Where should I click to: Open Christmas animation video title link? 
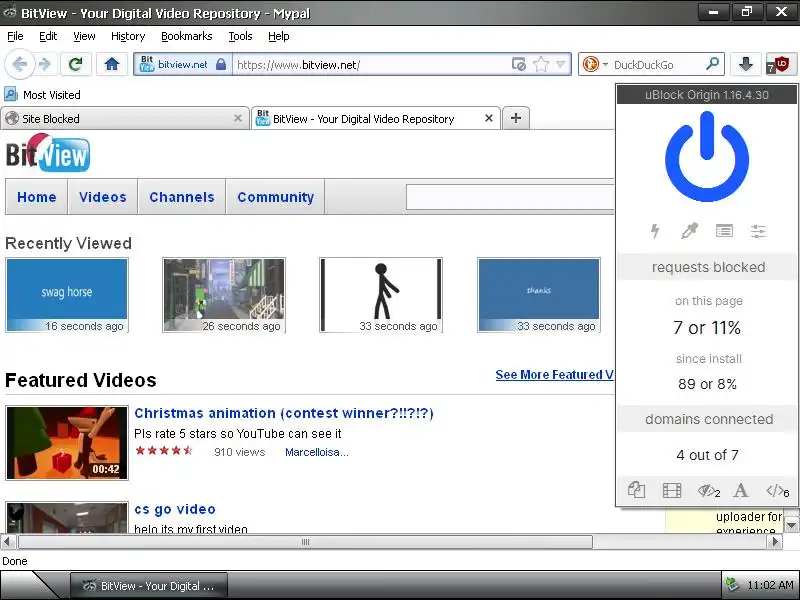[x=284, y=413]
